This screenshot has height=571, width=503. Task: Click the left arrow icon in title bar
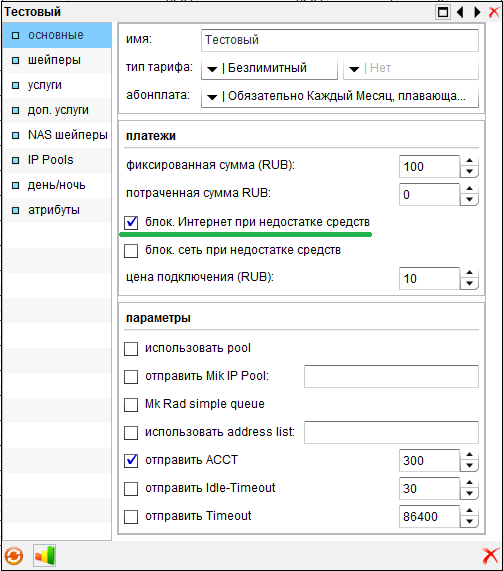tap(460, 12)
